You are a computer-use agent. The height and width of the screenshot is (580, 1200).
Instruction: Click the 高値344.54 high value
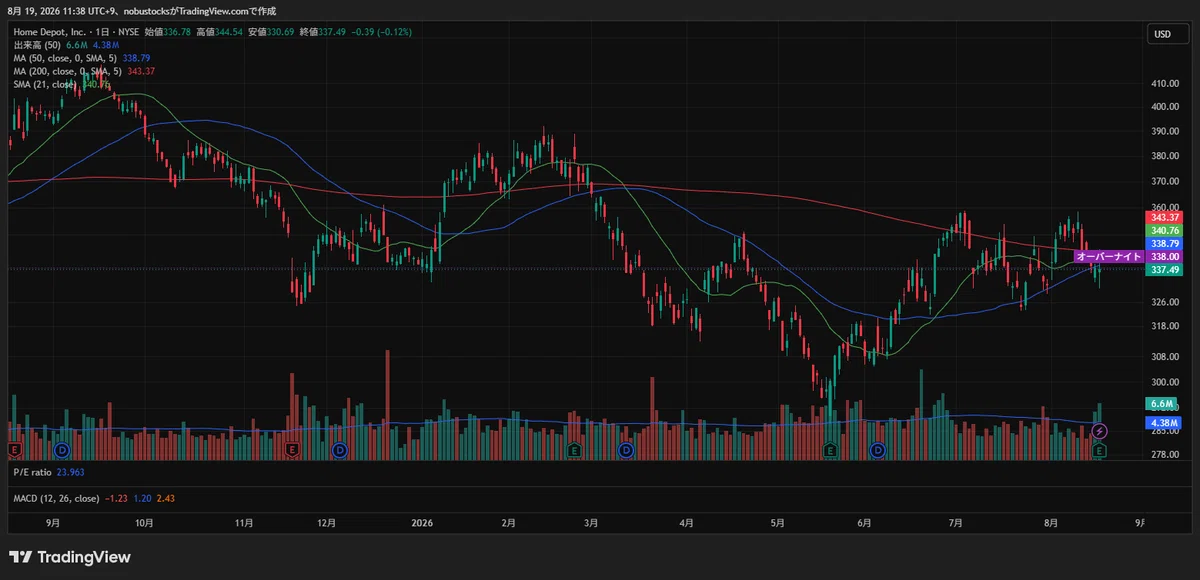[219, 32]
